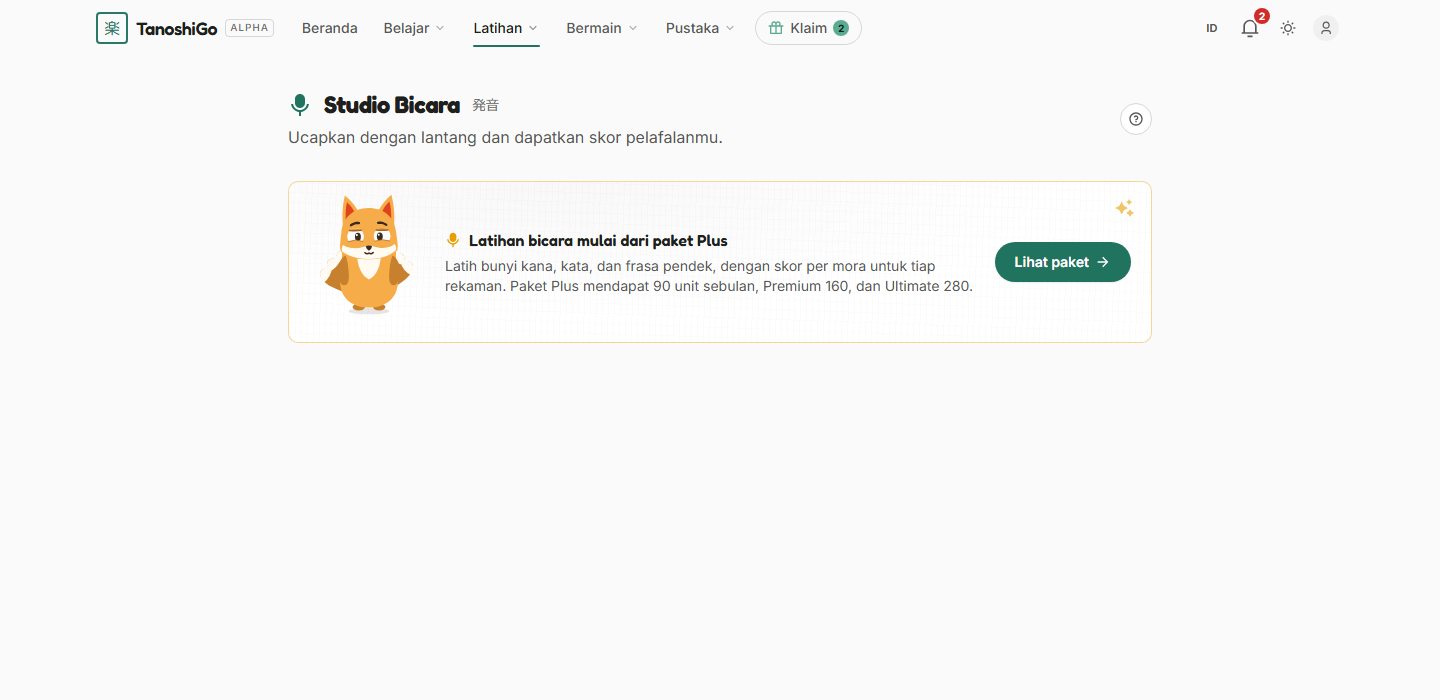Expand the Latihan dropdown menu
The image size is (1440, 700).
(x=506, y=28)
